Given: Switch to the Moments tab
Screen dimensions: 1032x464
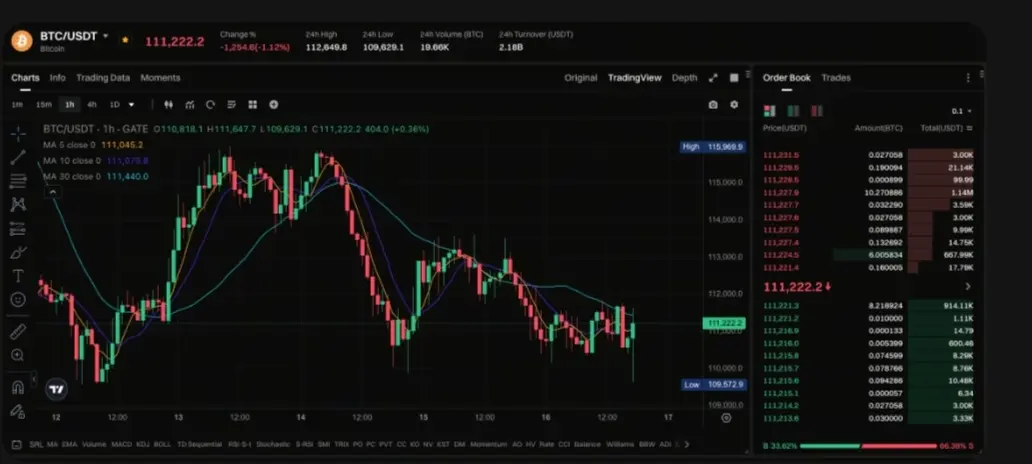Looking at the screenshot, I should 160,78.
